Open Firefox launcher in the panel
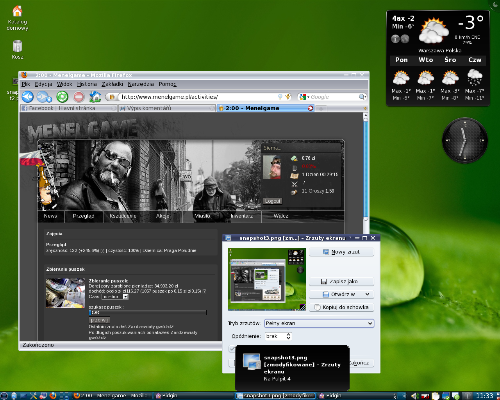Screen dimensions: 500x400 coord(53,396)
